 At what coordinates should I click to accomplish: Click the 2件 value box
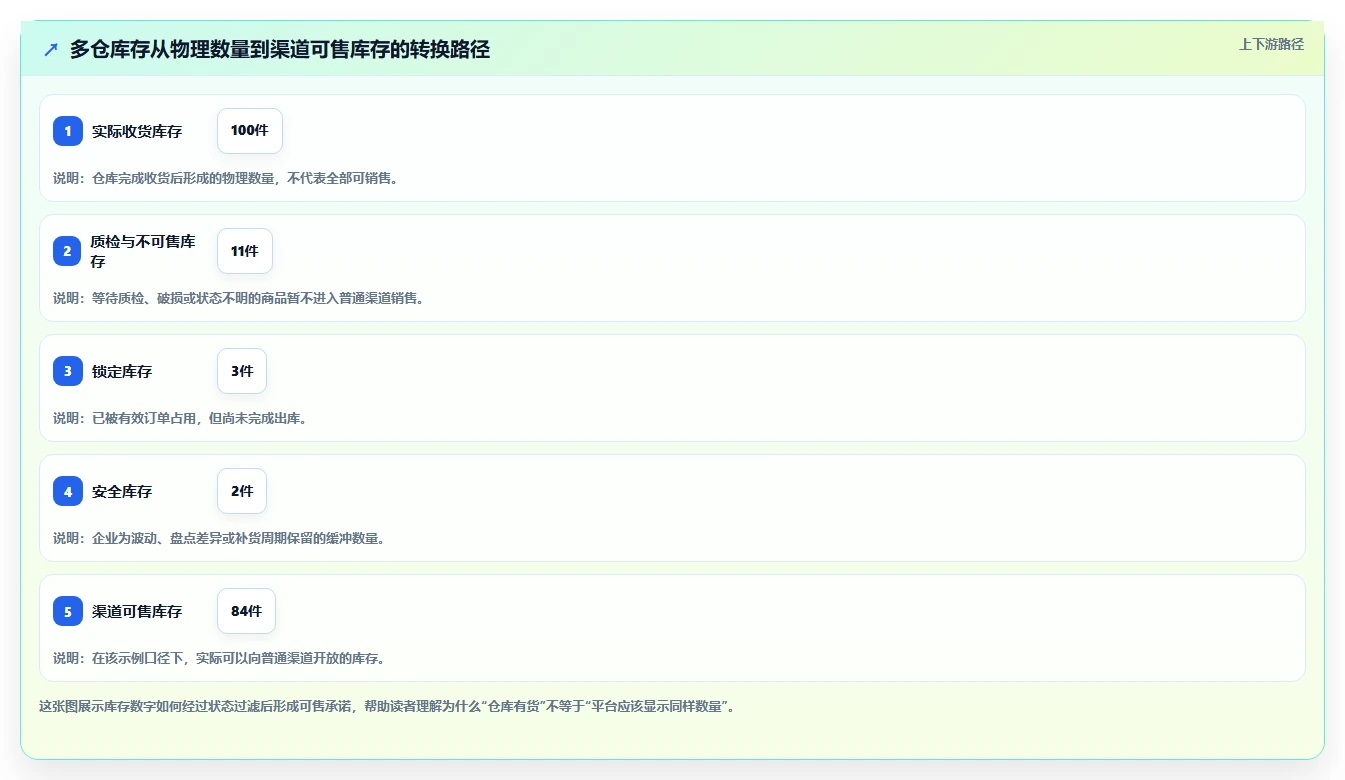click(242, 491)
